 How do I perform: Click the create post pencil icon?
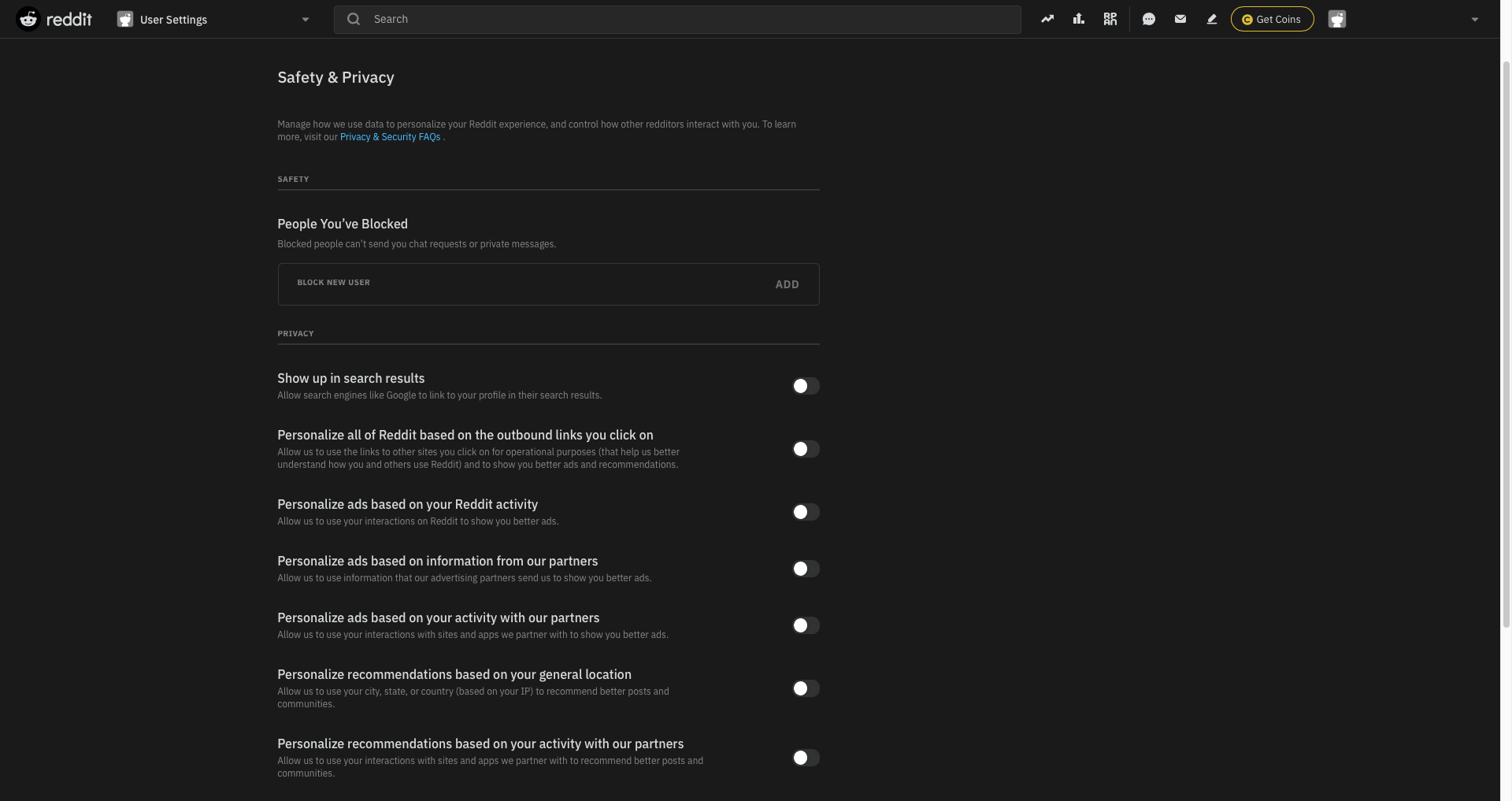[x=1212, y=19]
